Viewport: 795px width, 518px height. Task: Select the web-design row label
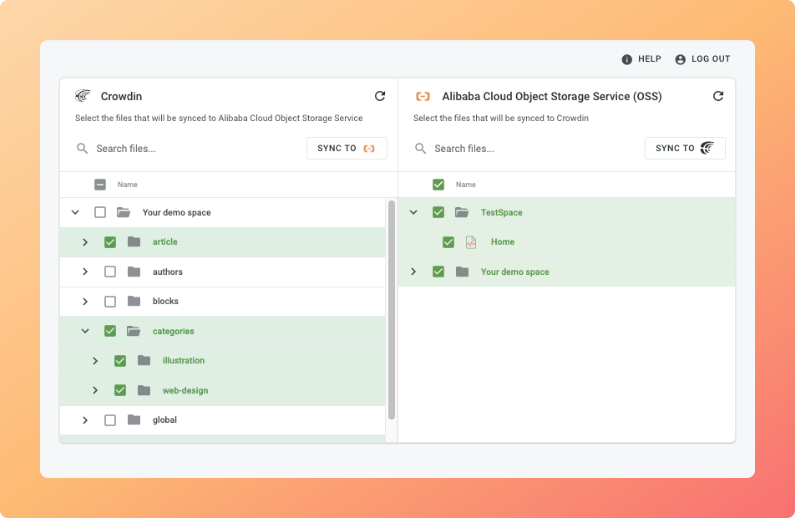click(x=185, y=390)
